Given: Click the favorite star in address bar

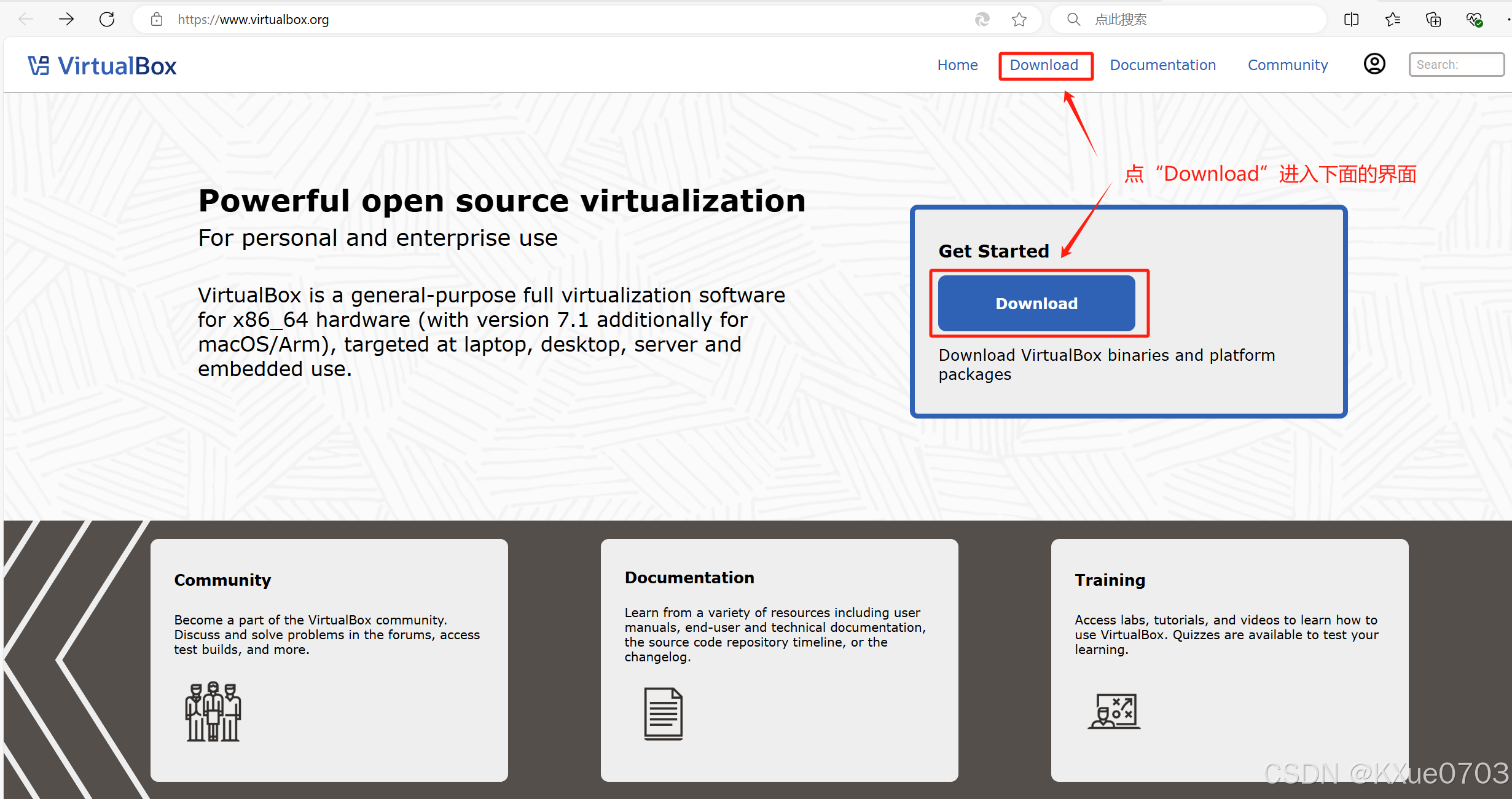Looking at the screenshot, I should (1019, 20).
